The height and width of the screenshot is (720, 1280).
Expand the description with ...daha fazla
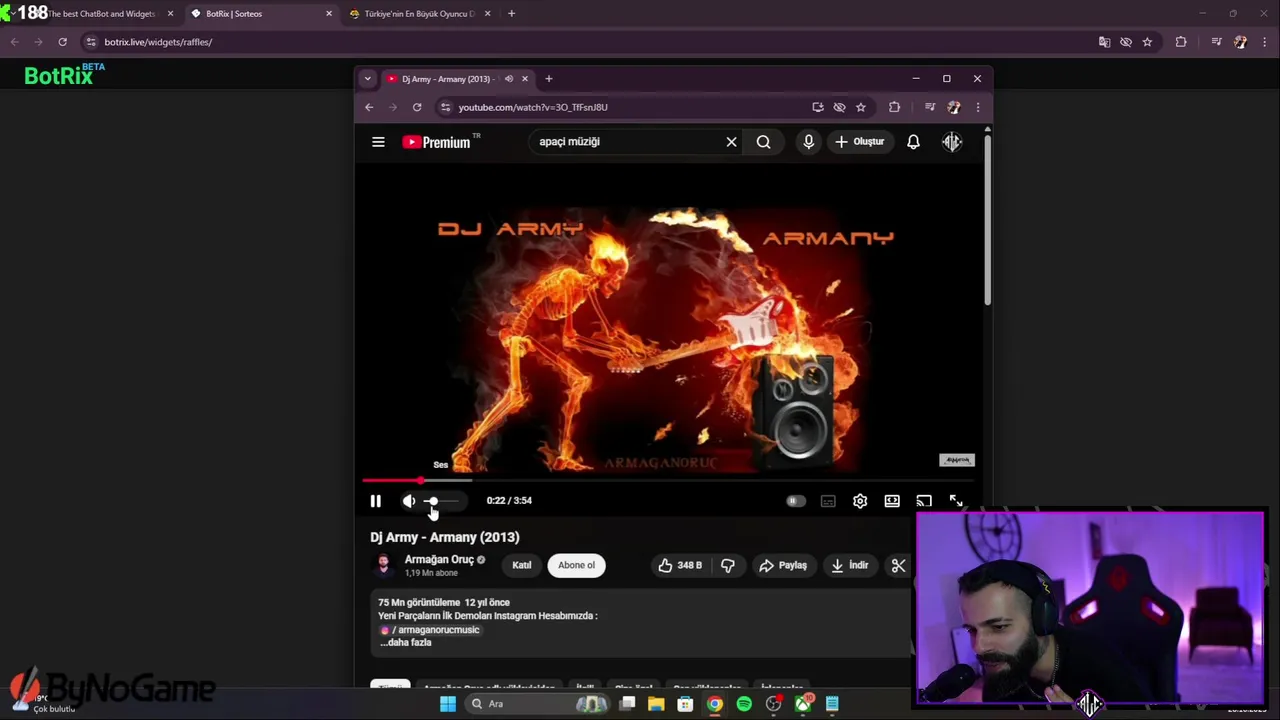point(406,643)
